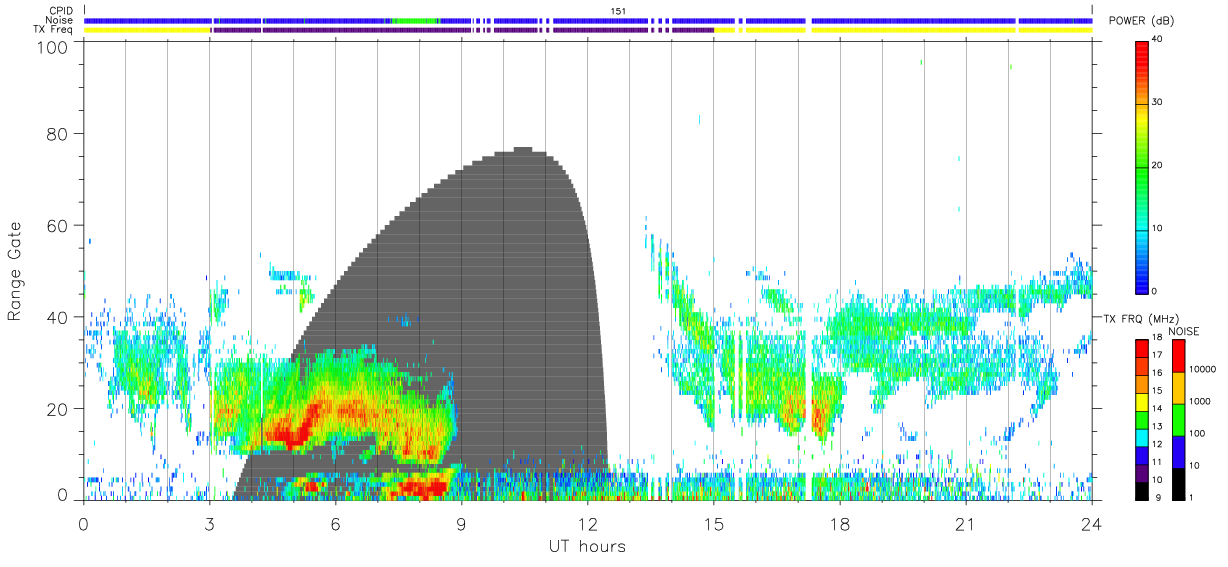
Task: Click the 9 tick on UT hours axis
Action: pyautogui.click(x=462, y=523)
